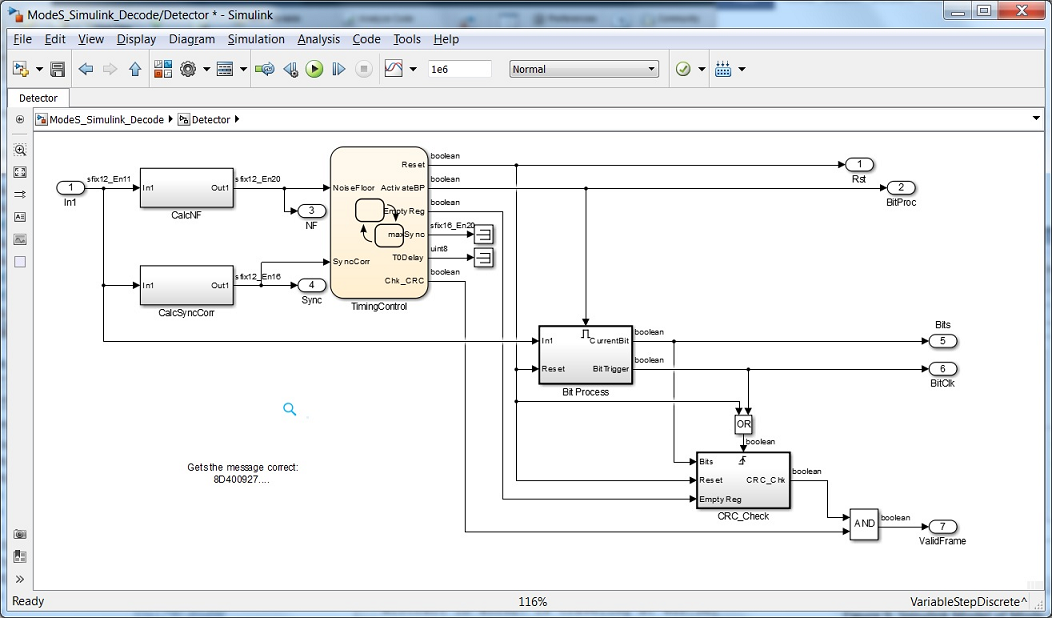The height and width of the screenshot is (618, 1052).
Task: Click the Screenshot camera palette icon
Action: [20, 534]
